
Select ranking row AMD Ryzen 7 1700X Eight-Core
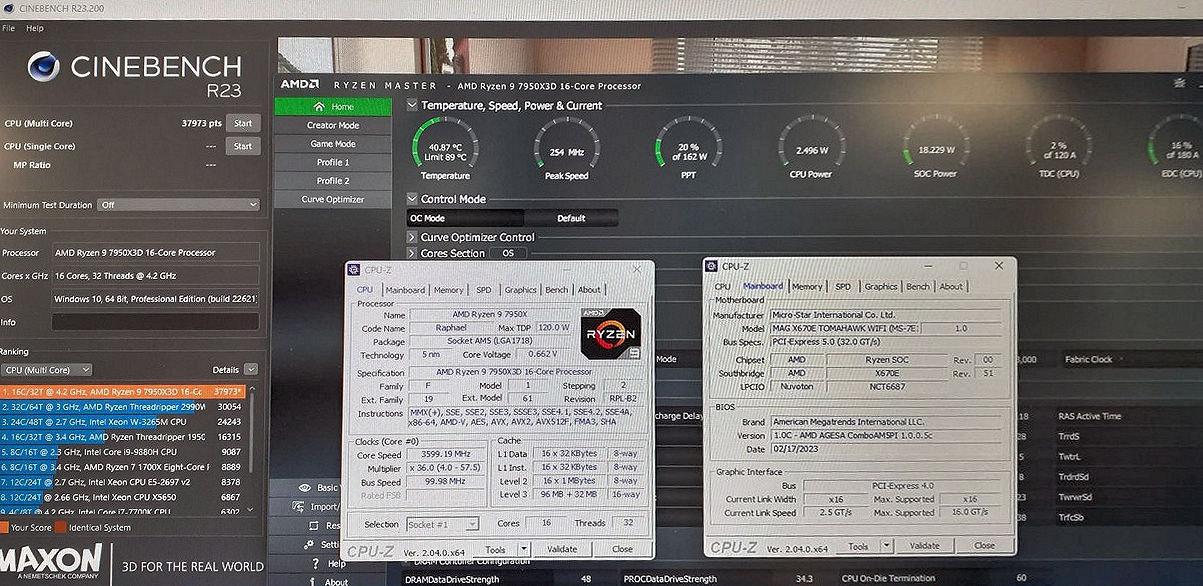coord(122,466)
